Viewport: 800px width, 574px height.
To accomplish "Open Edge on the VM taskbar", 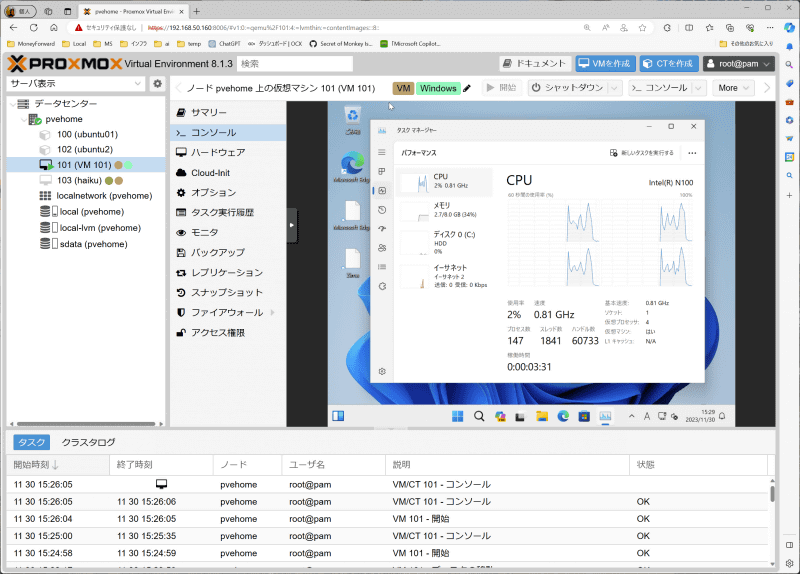I will click(563, 416).
